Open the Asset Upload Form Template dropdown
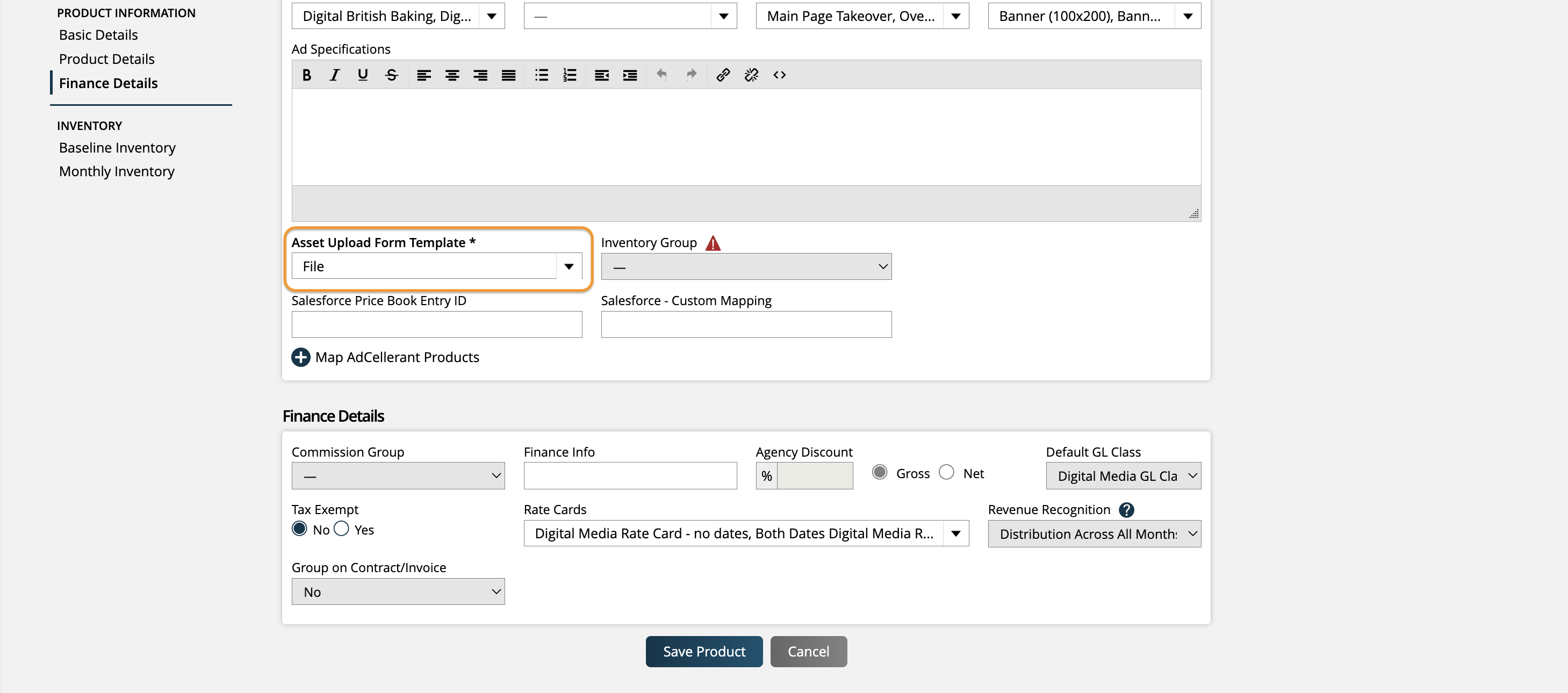 click(569, 266)
